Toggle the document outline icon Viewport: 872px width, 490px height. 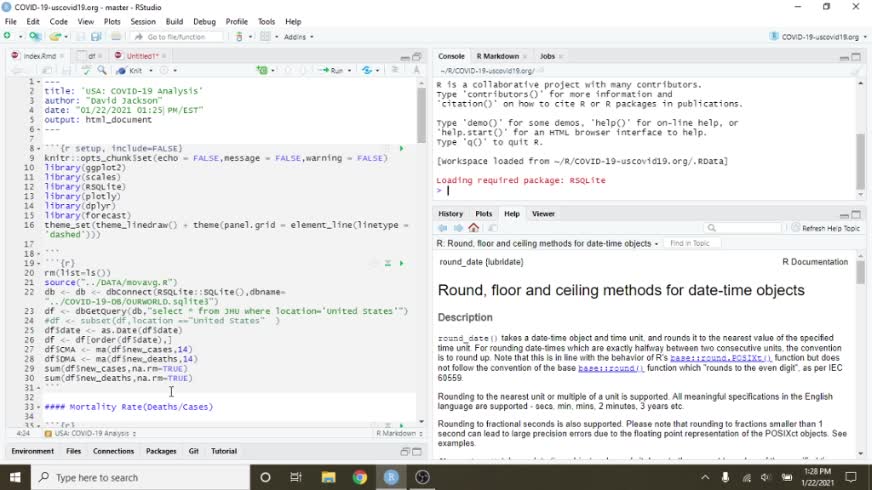(417, 70)
